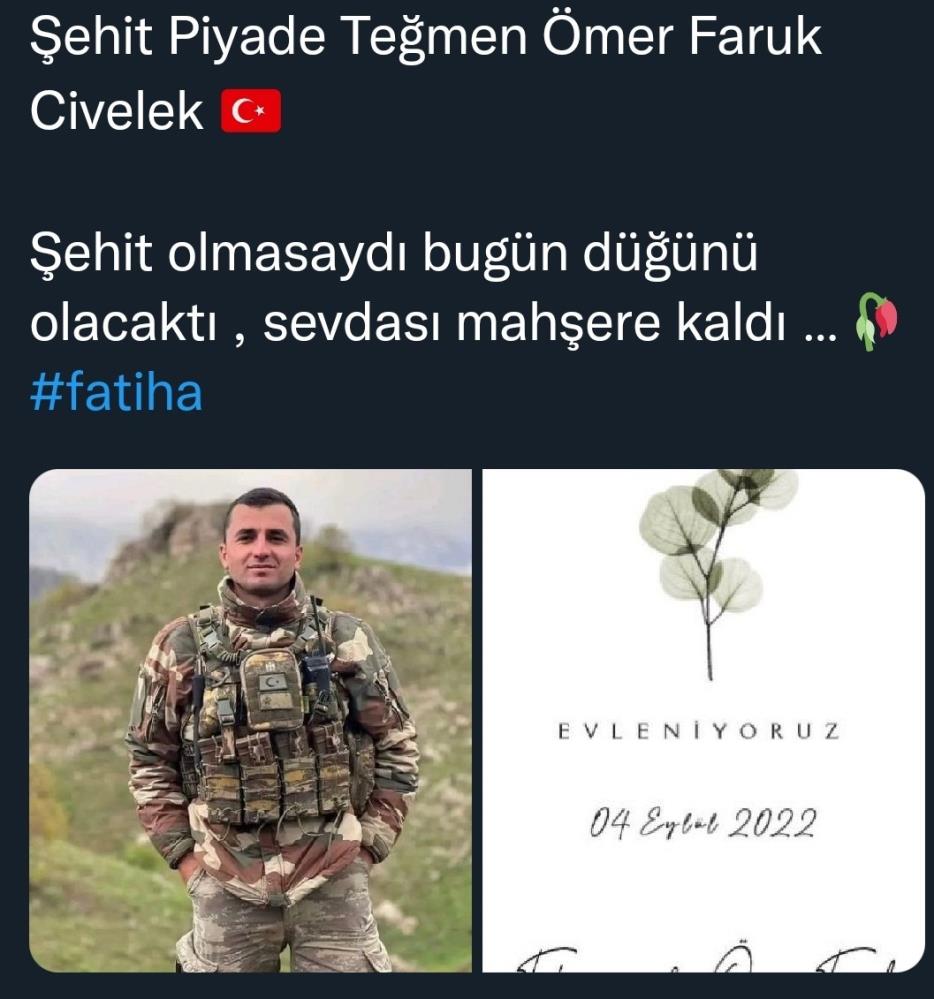Screen dimensions: 934x999
Task: Select the name Ömer Faruk Civelek text
Action: [x=426, y=73]
